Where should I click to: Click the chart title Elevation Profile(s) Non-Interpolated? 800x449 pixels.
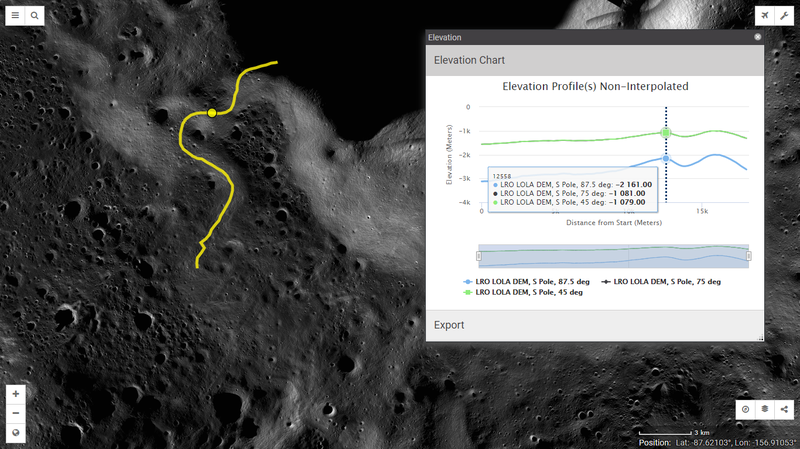coord(595,86)
